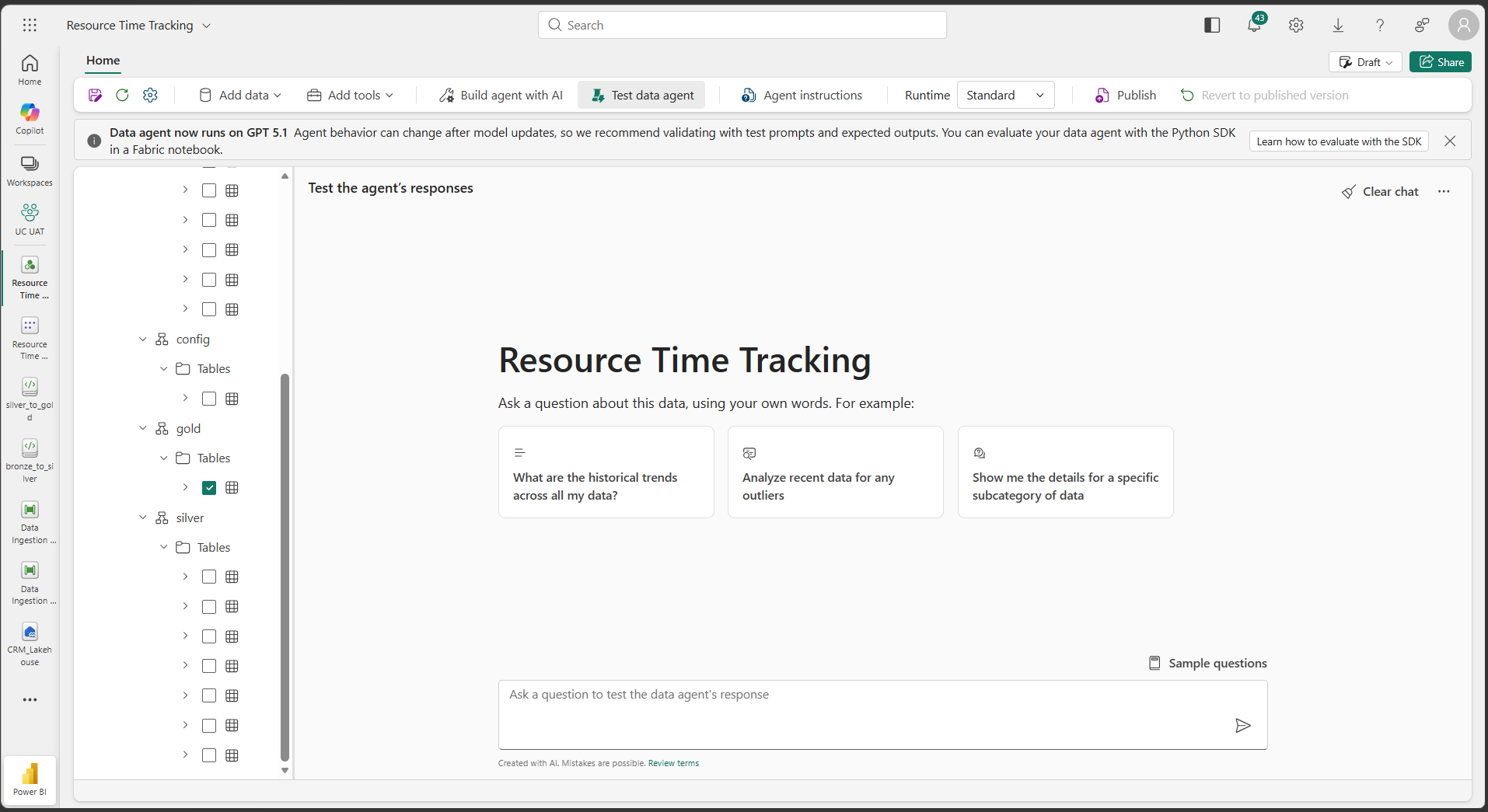
Task: Open the feedback icon in the header
Action: point(1422,25)
